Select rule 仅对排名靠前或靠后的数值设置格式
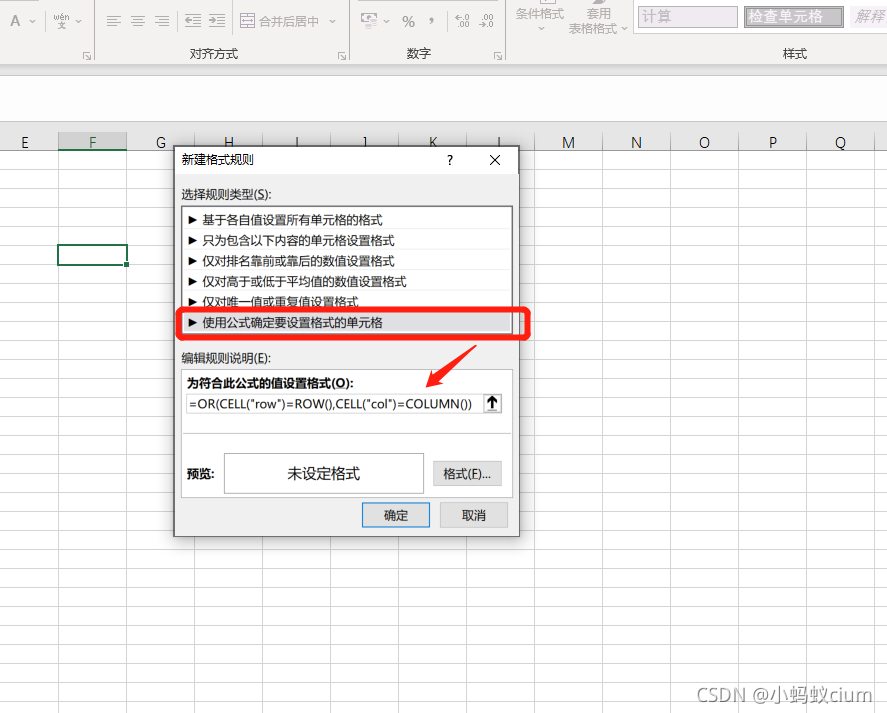 tap(347, 261)
